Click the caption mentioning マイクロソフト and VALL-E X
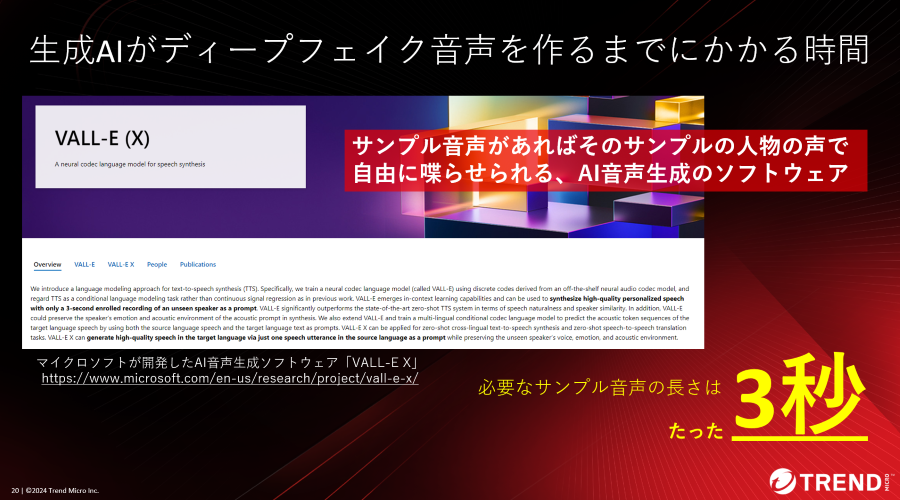900x500 pixels. coord(226,362)
